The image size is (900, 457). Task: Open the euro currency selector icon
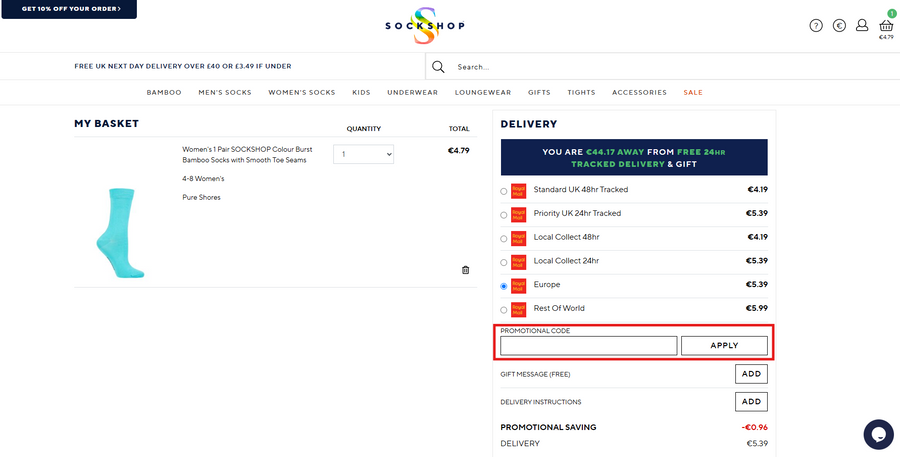coord(839,25)
